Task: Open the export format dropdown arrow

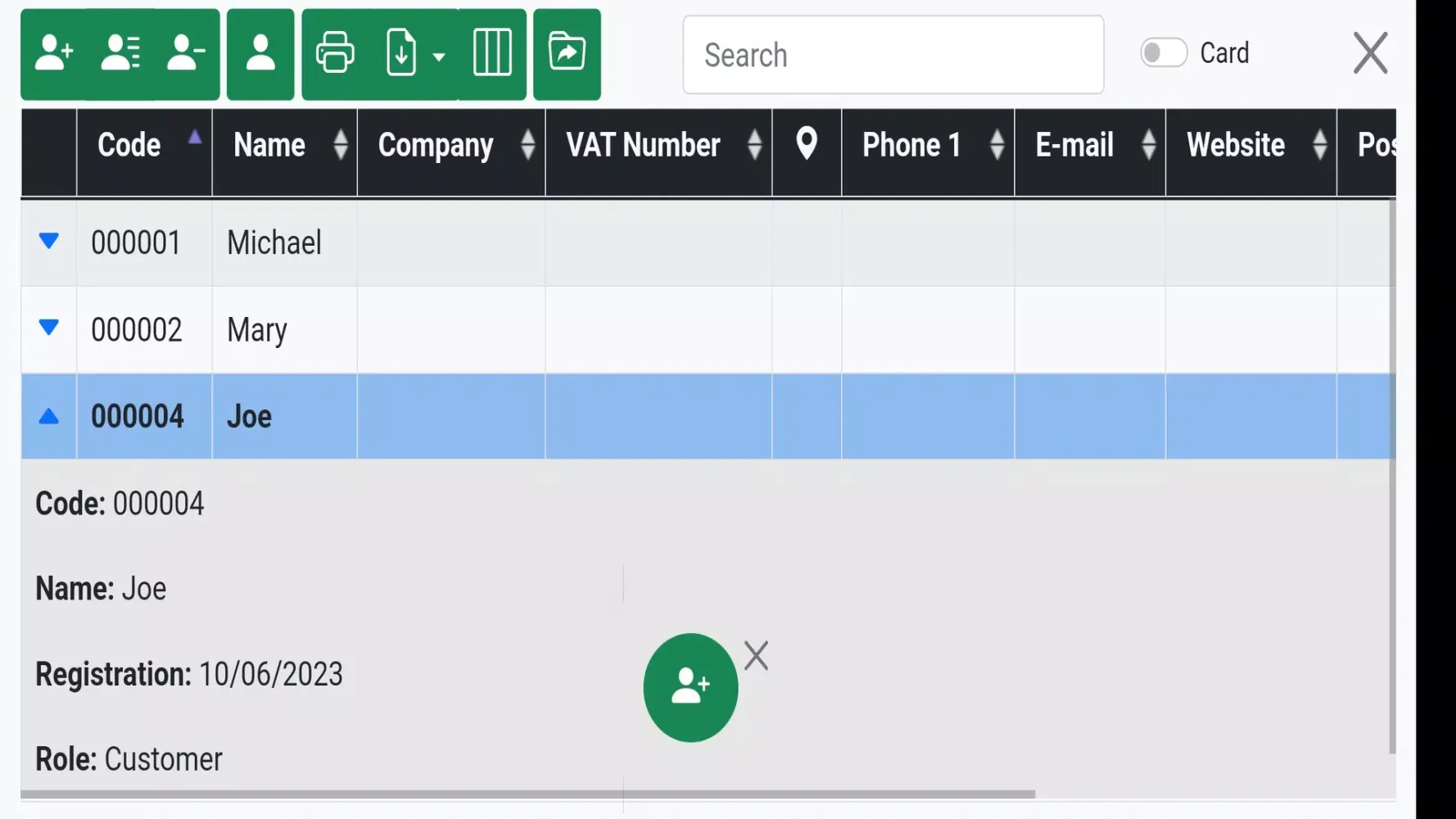Action: [x=440, y=57]
